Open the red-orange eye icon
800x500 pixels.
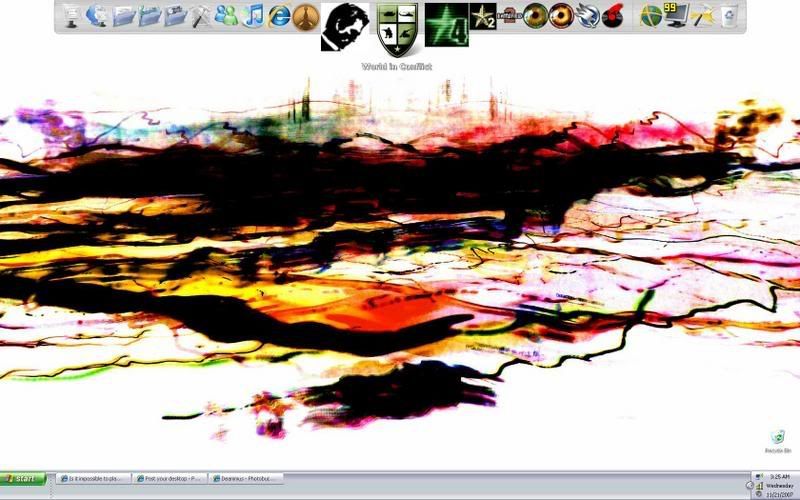click(561, 16)
